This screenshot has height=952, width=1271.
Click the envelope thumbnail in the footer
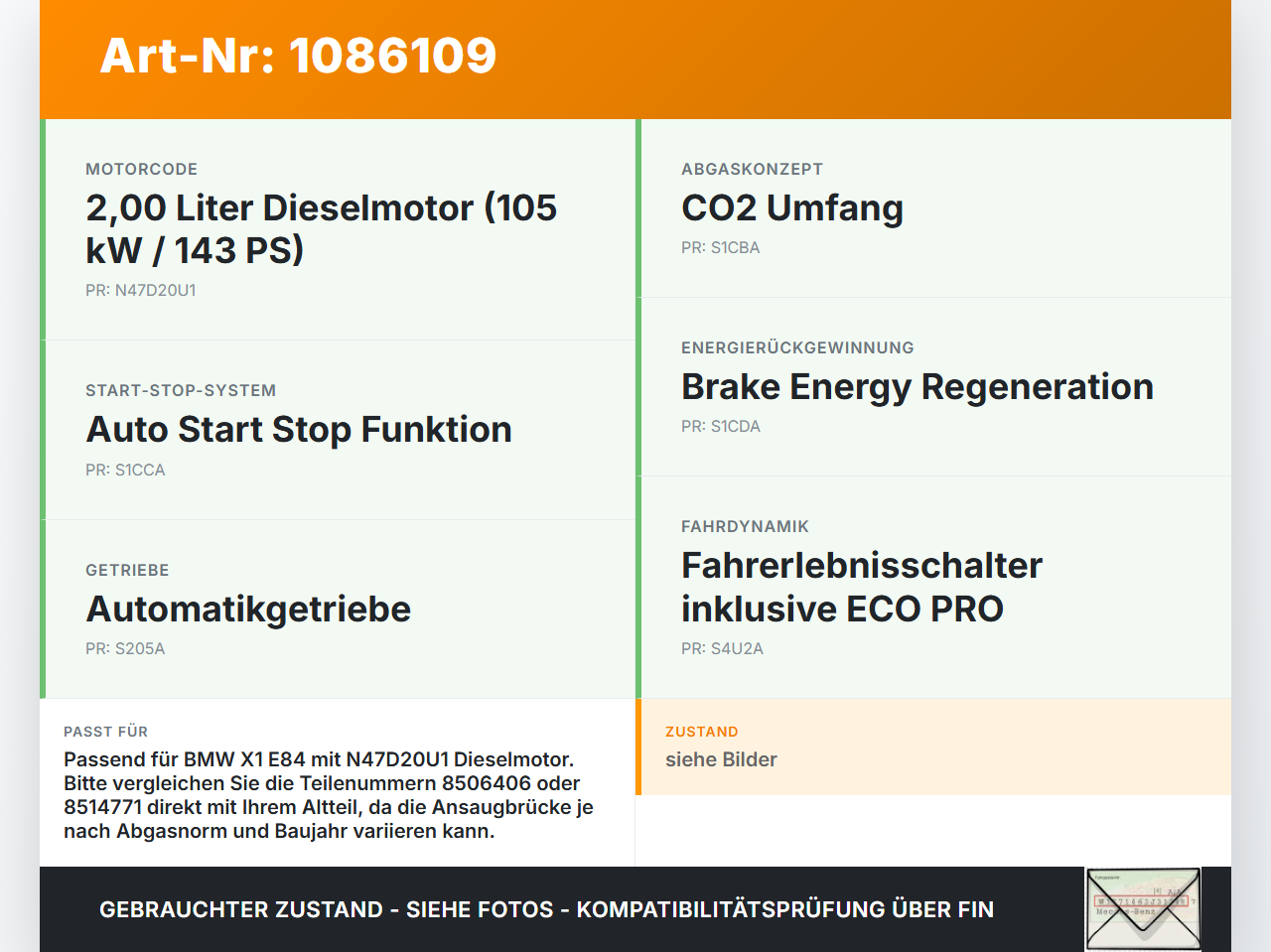click(1143, 909)
